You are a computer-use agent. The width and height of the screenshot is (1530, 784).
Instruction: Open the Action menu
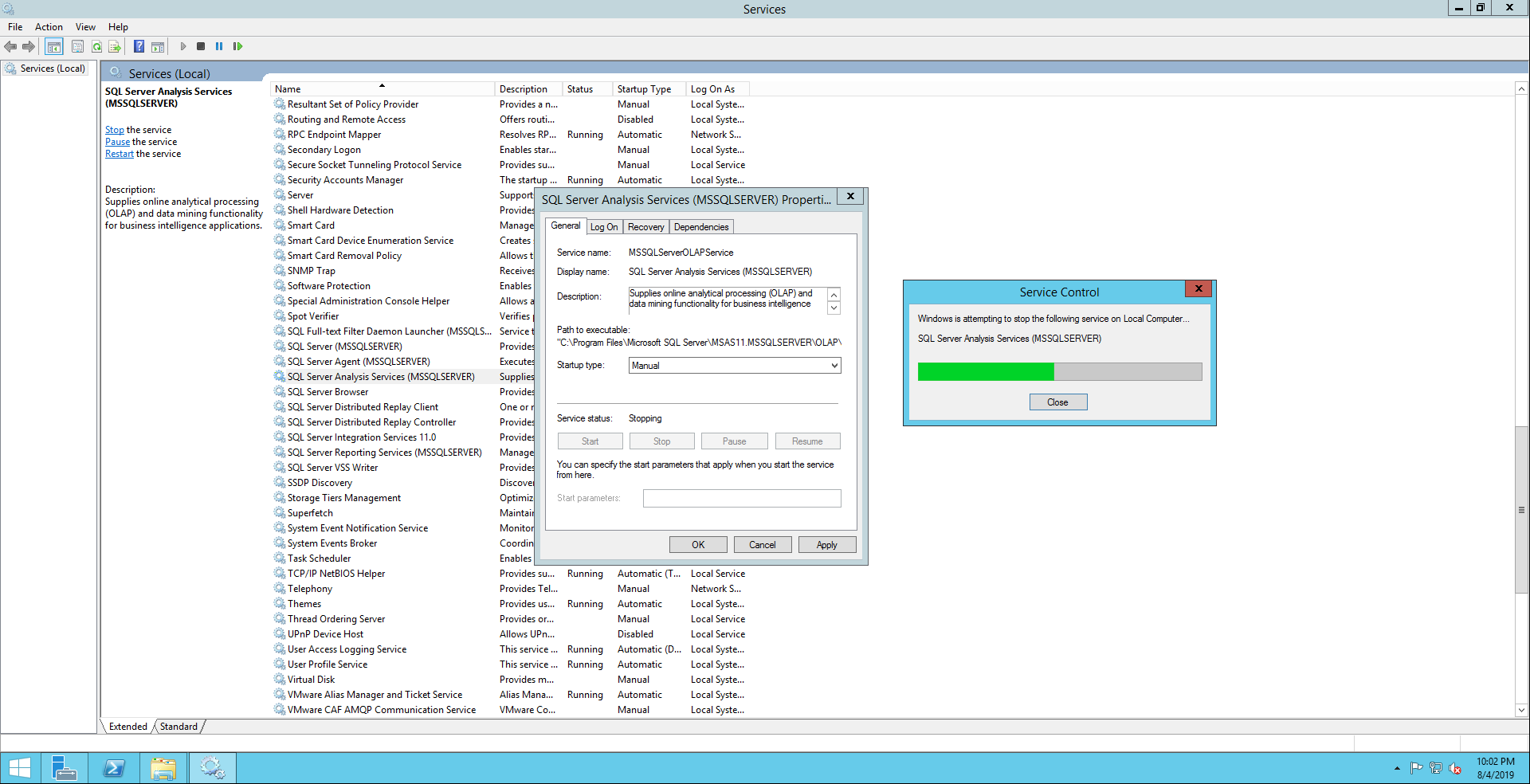(49, 27)
